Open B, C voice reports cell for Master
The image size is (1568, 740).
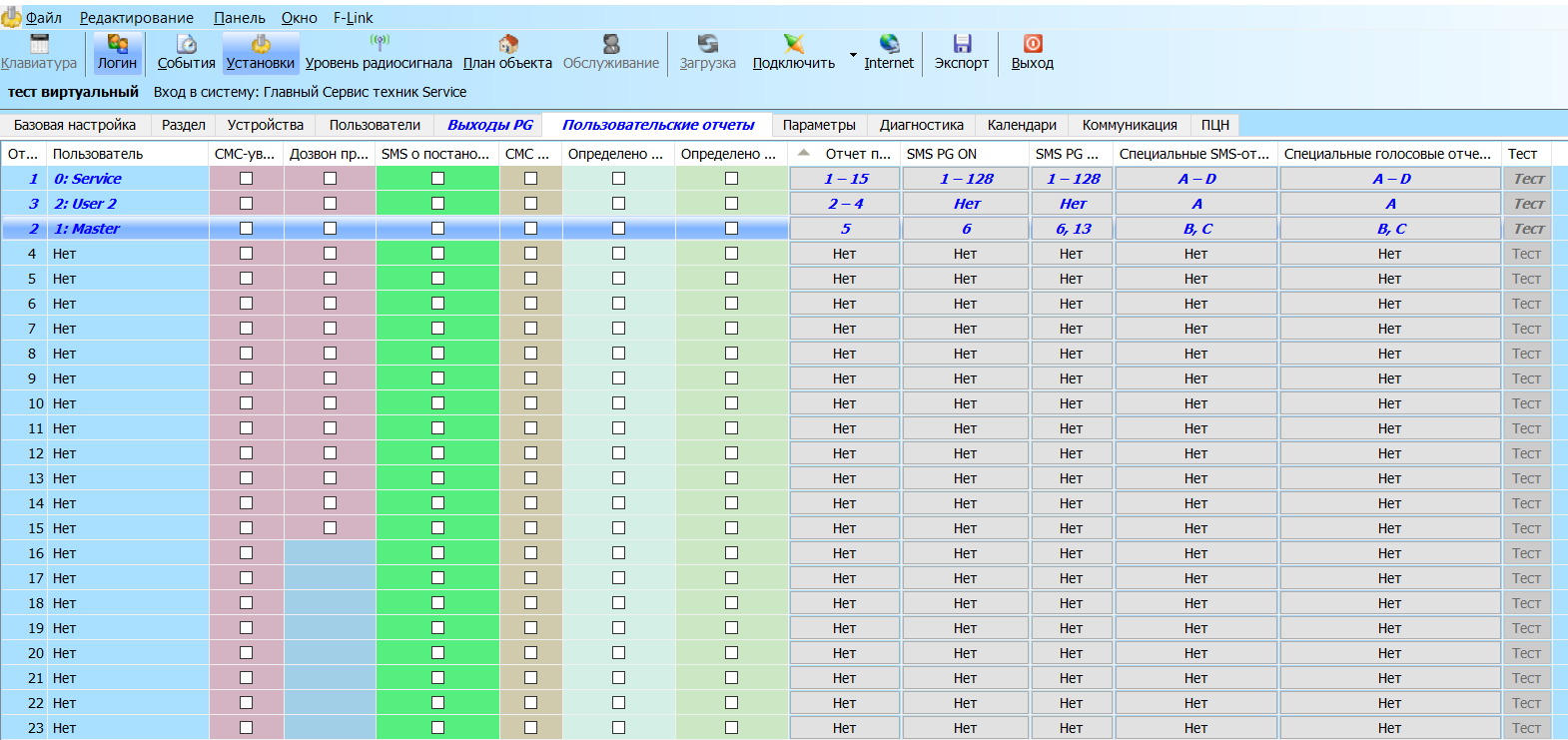(1390, 229)
